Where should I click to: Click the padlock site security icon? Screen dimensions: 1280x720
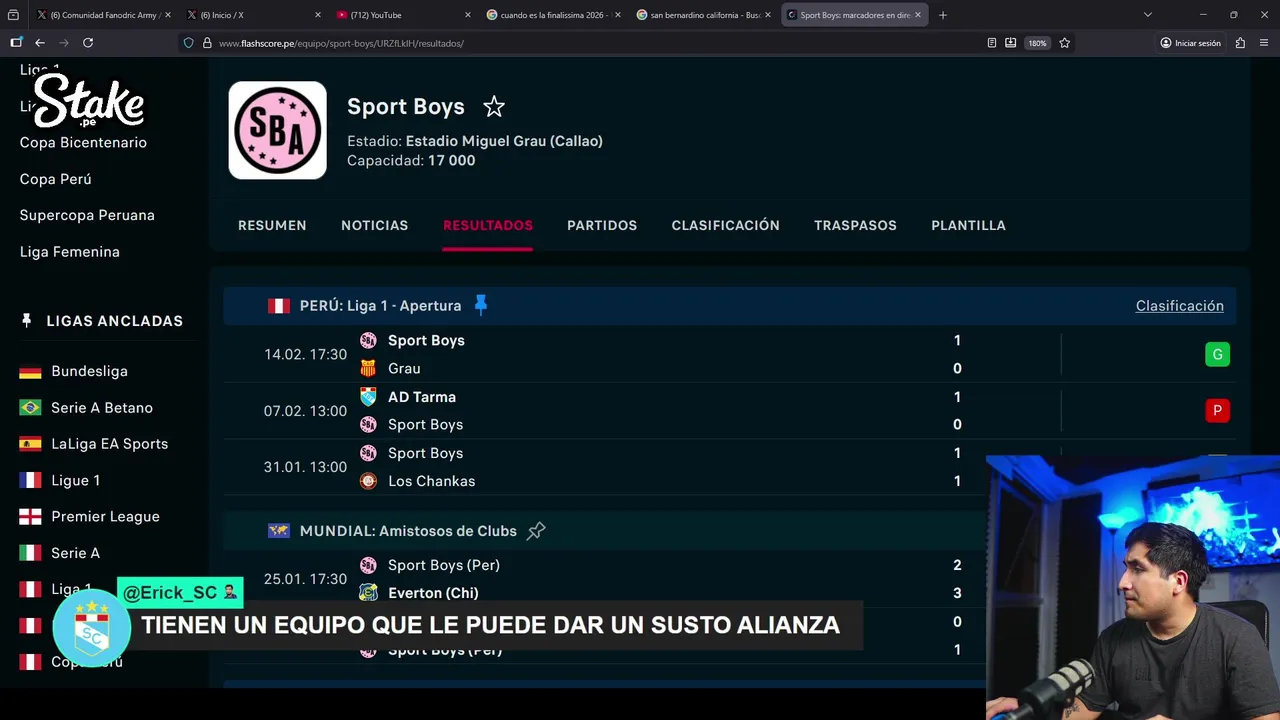pyautogui.click(x=207, y=43)
